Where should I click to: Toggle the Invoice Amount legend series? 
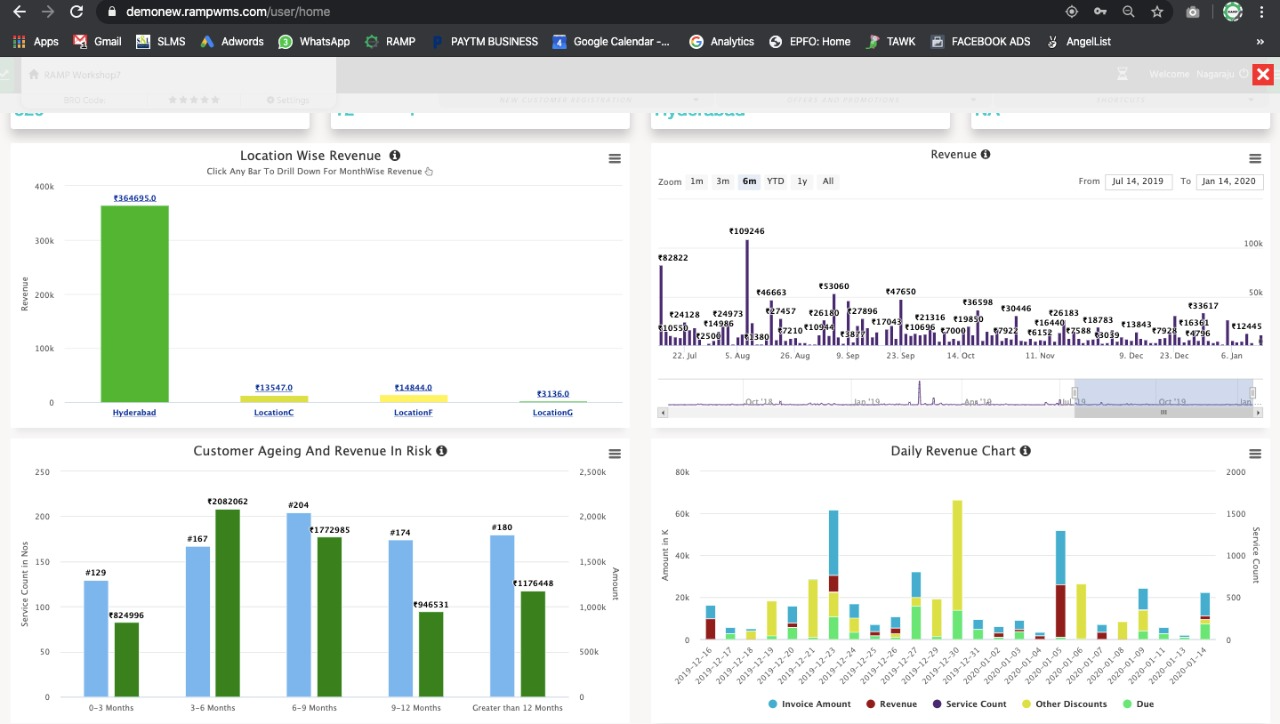(809, 704)
